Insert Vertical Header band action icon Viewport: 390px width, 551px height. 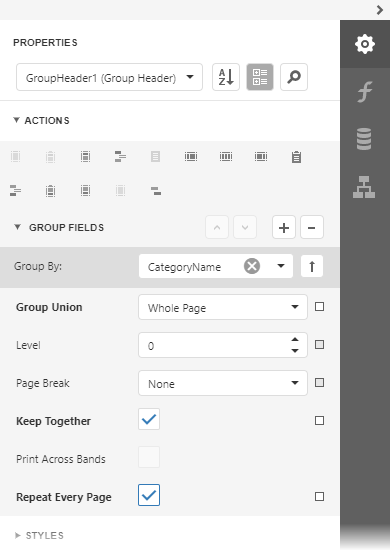191,156
